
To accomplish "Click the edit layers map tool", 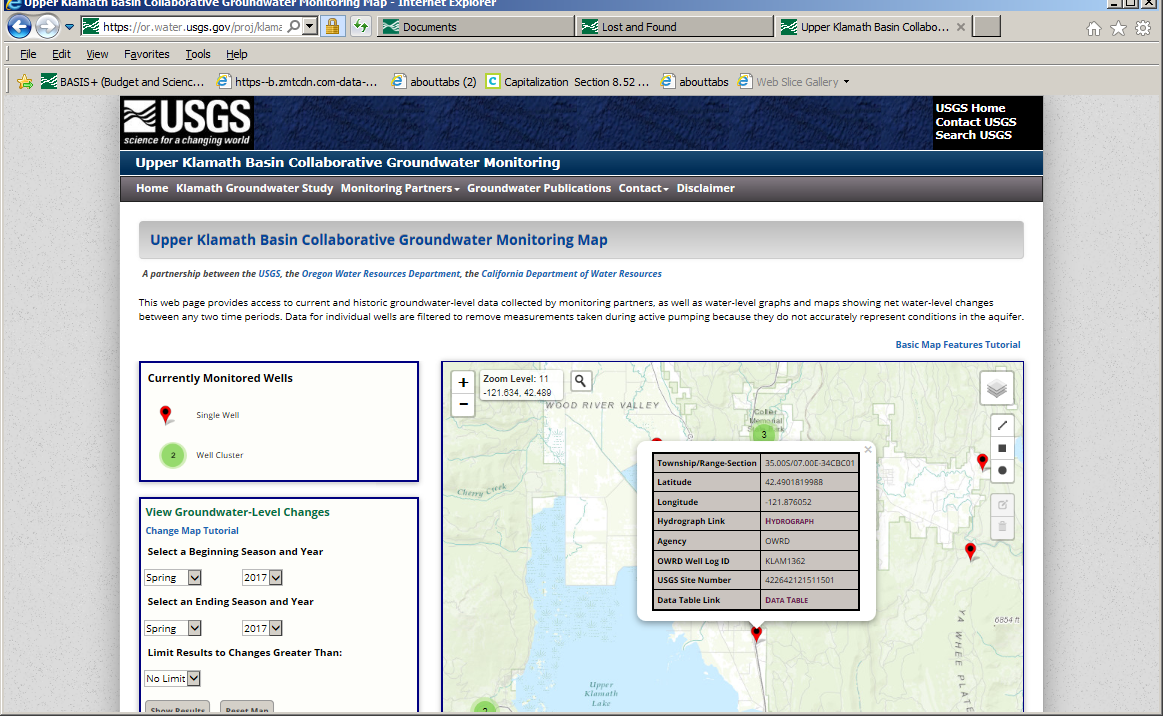I will click(x=1002, y=505).
